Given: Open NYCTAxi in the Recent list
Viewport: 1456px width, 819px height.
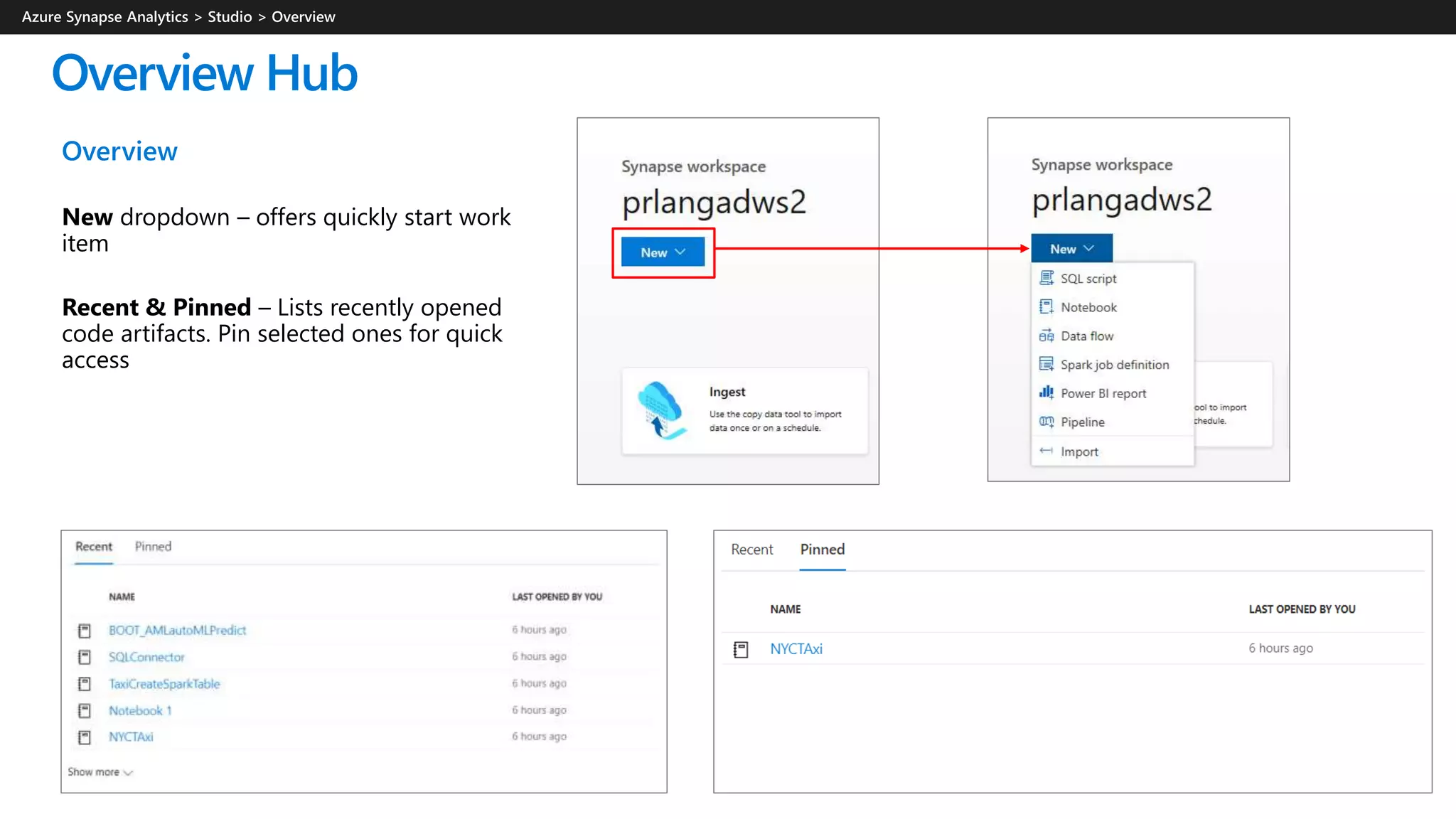Looking at the screenshot, I should pyautogui.click(x=131, y=737).
